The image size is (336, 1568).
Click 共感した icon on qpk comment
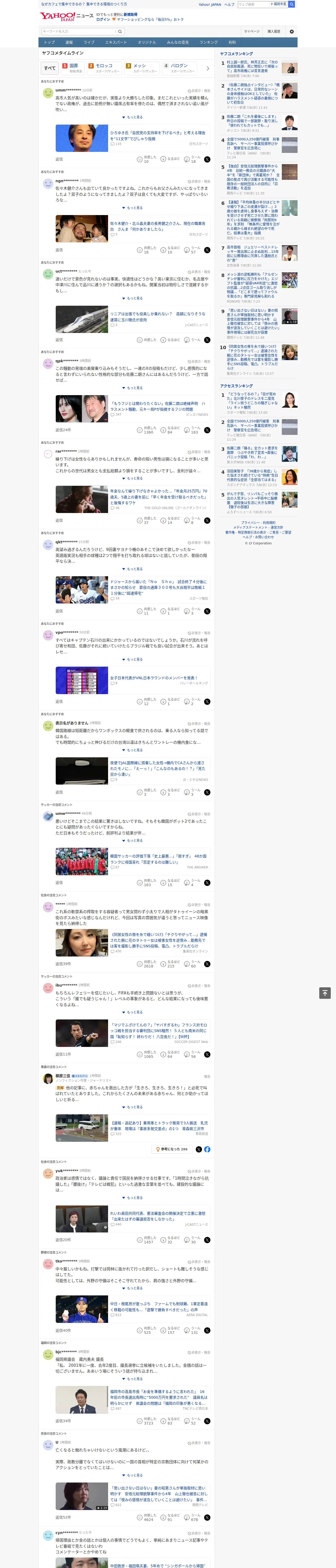140,430
